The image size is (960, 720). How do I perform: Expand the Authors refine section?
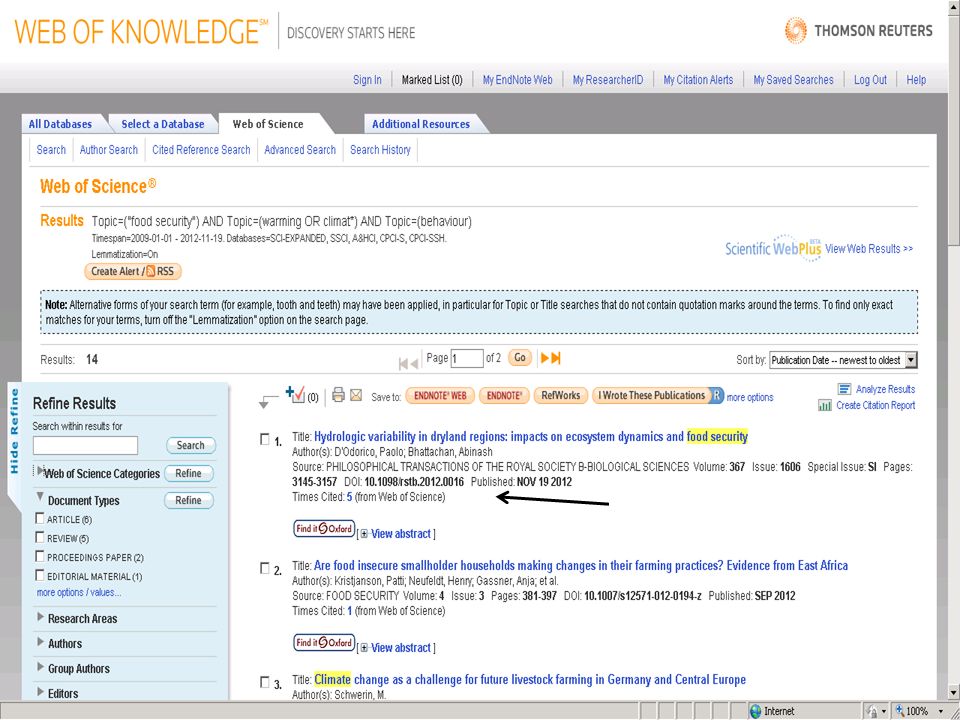[41, 642]
